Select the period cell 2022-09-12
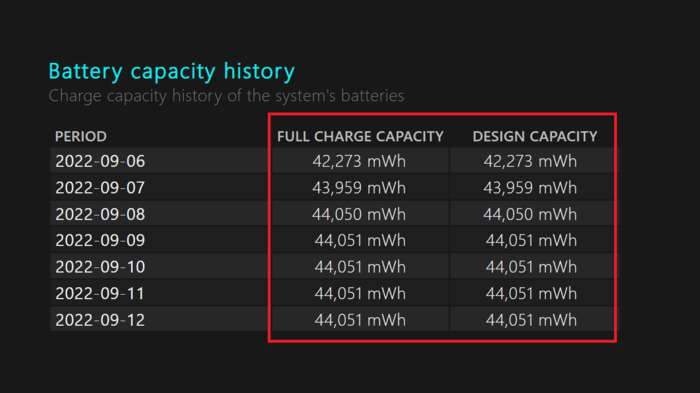Viewport: 700px width, 393px height. pyautogui.click(x=100, y=320)
